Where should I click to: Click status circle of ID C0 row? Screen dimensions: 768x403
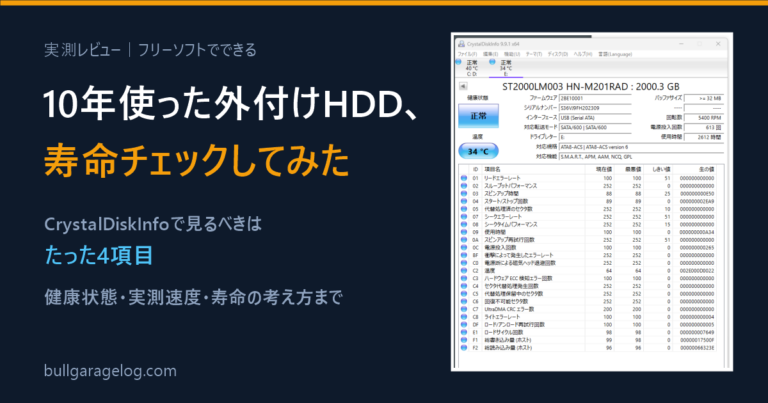[464, 263]
